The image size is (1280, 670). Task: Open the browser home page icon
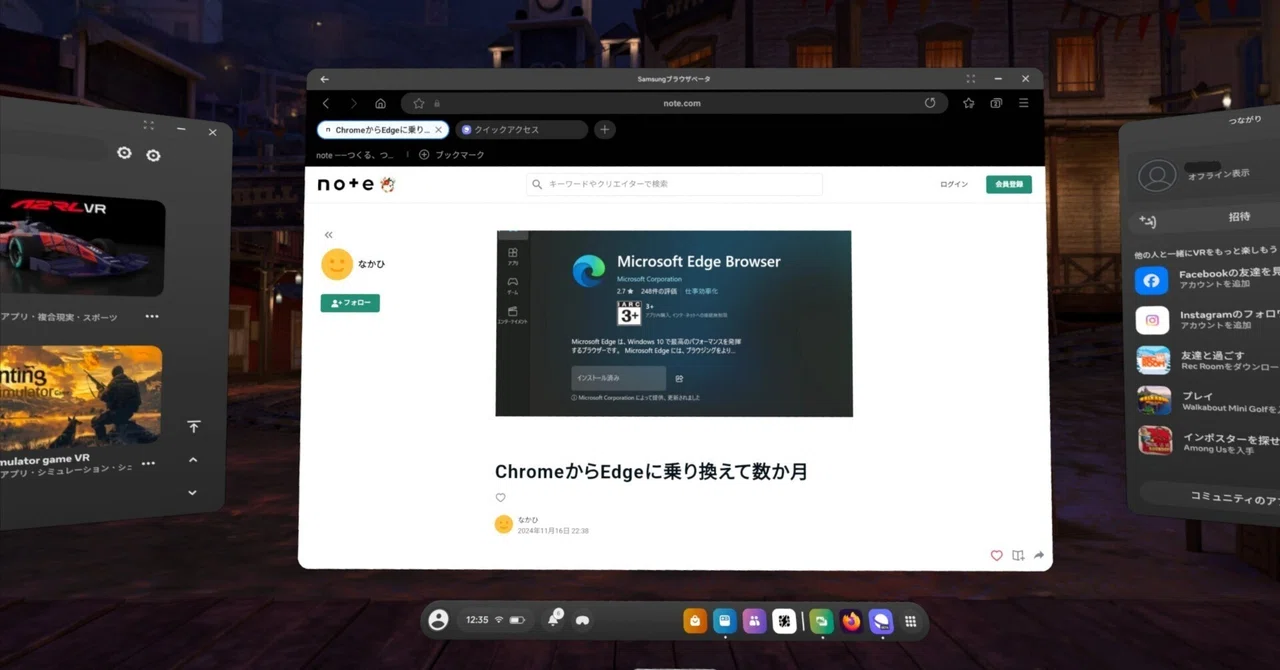(x=381, y=103)
